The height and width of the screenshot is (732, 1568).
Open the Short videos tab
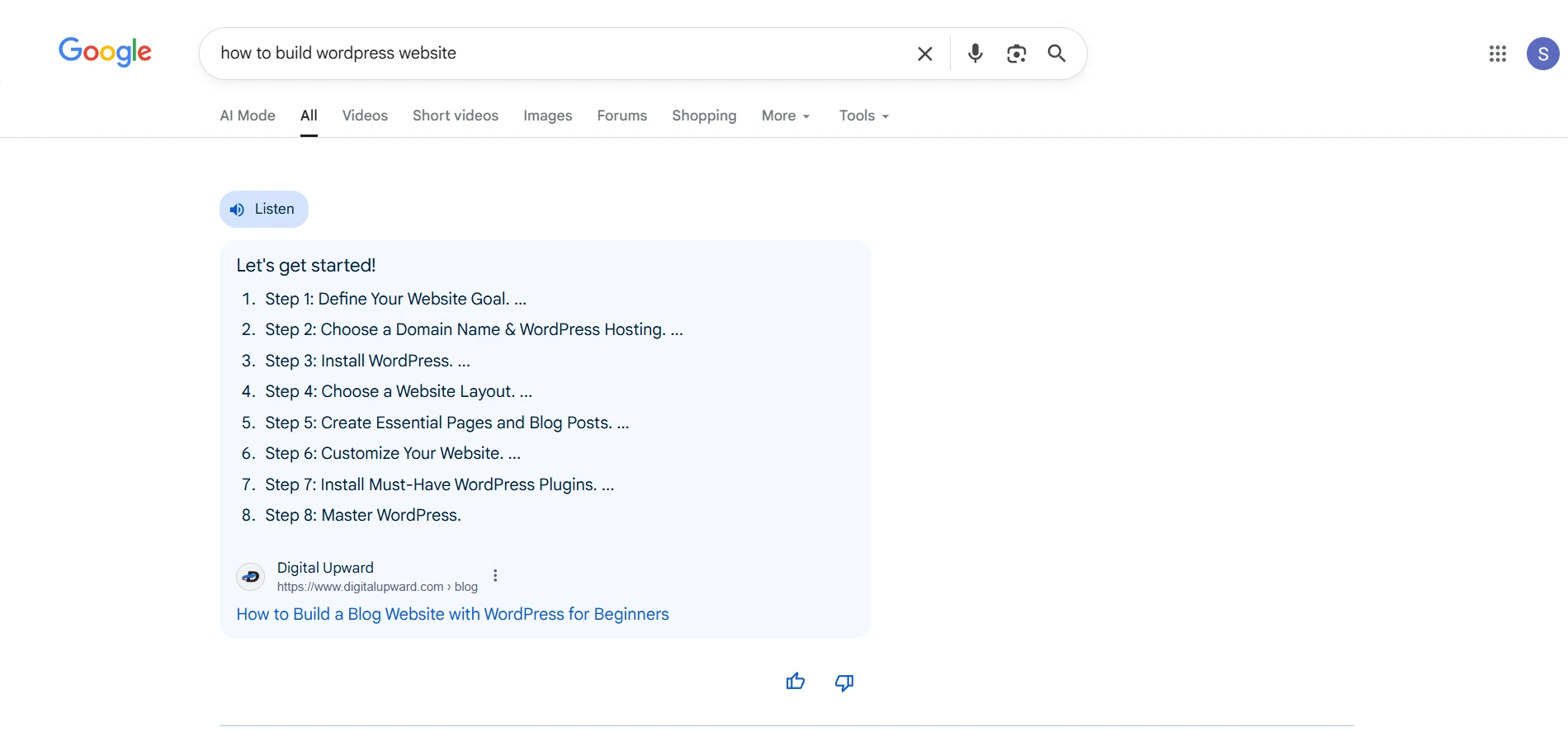coord(456,116)
